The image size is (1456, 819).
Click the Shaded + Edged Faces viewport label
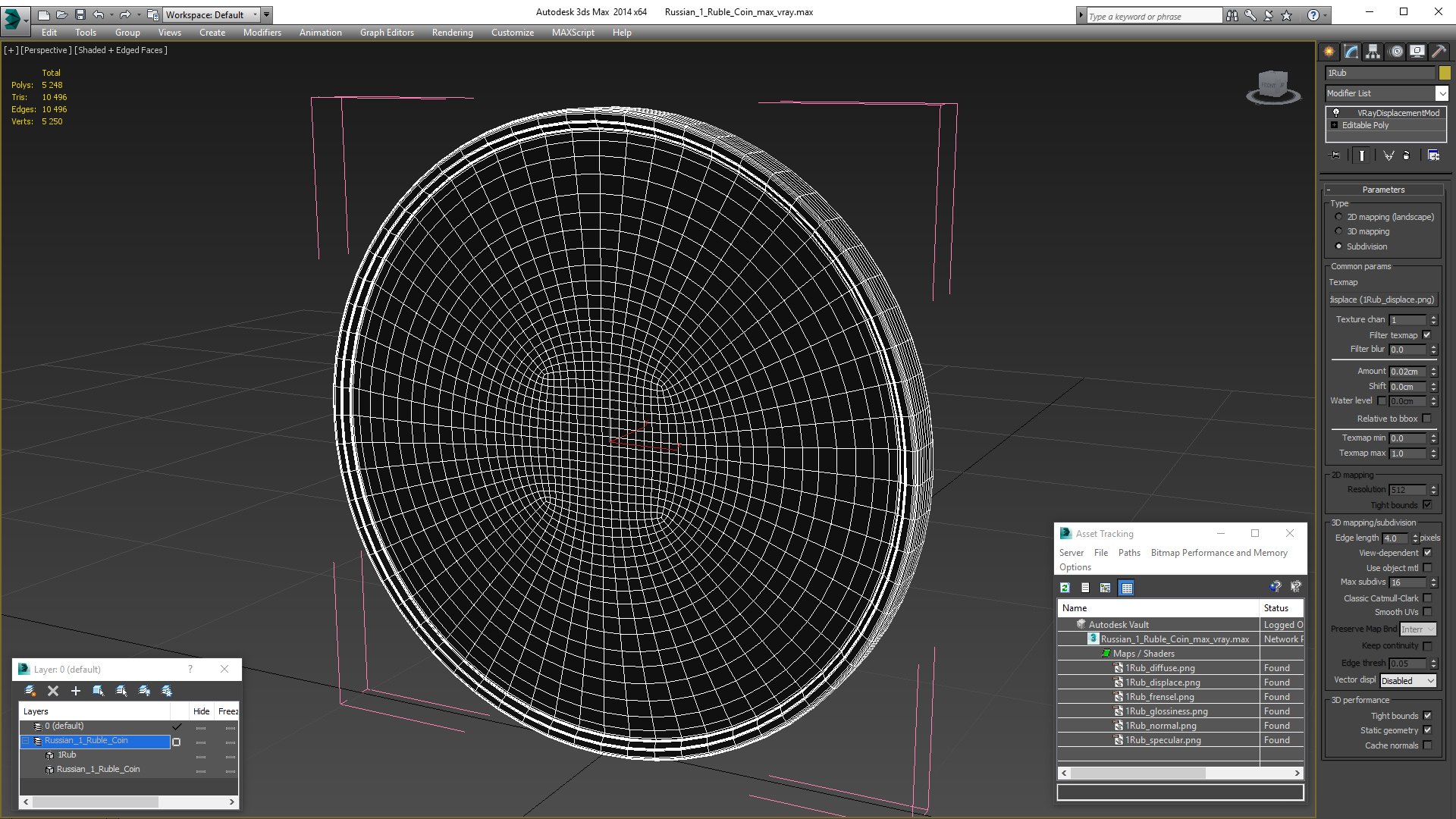[121, 50]
